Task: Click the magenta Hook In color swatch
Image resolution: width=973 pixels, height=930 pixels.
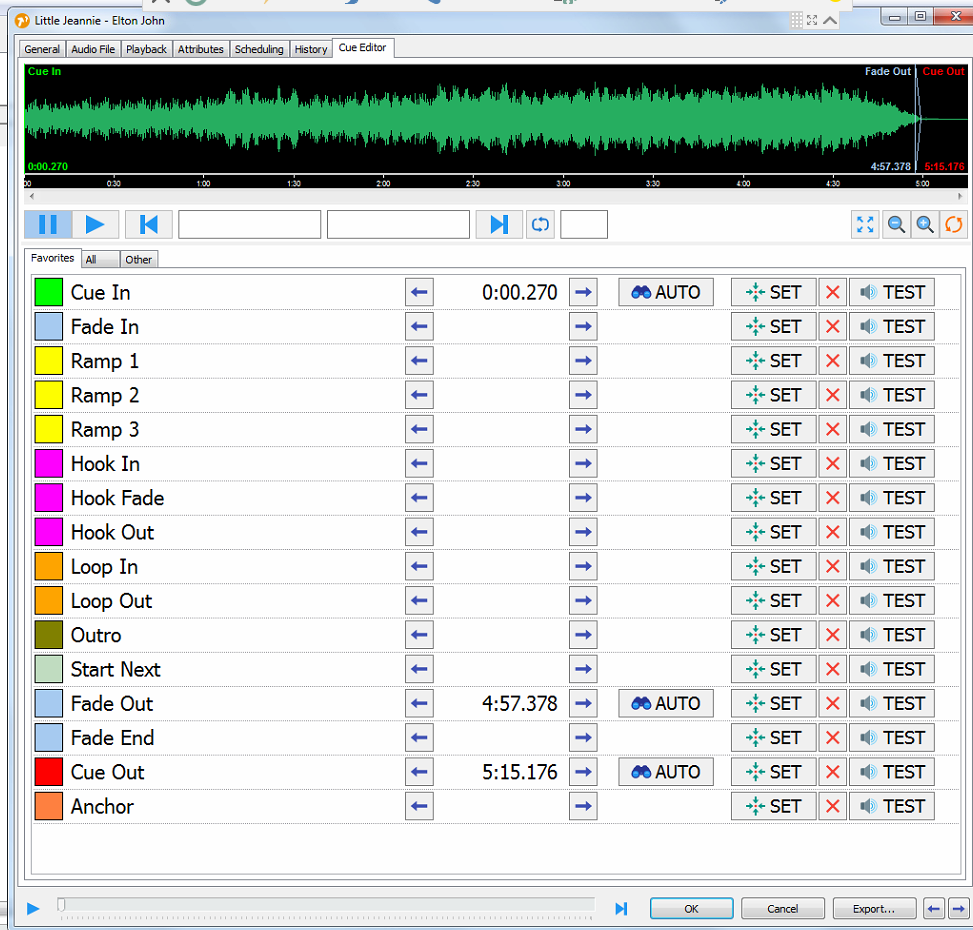Action: [49, 464]
